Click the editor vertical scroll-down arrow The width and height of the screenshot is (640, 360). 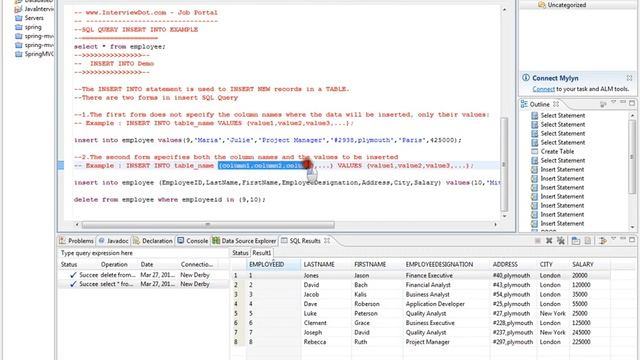504,216
